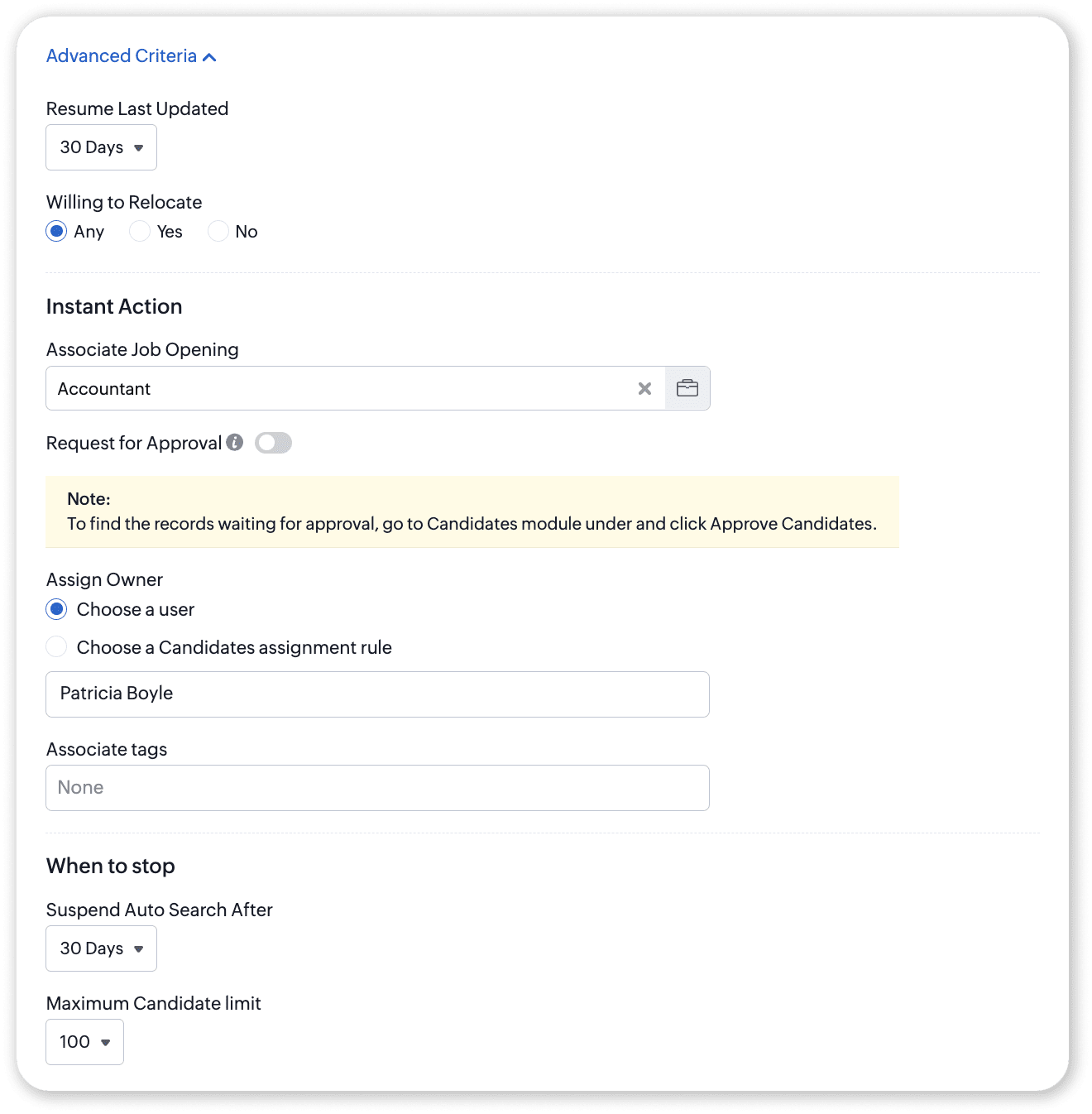Click the arrow next to 100

106,1043
